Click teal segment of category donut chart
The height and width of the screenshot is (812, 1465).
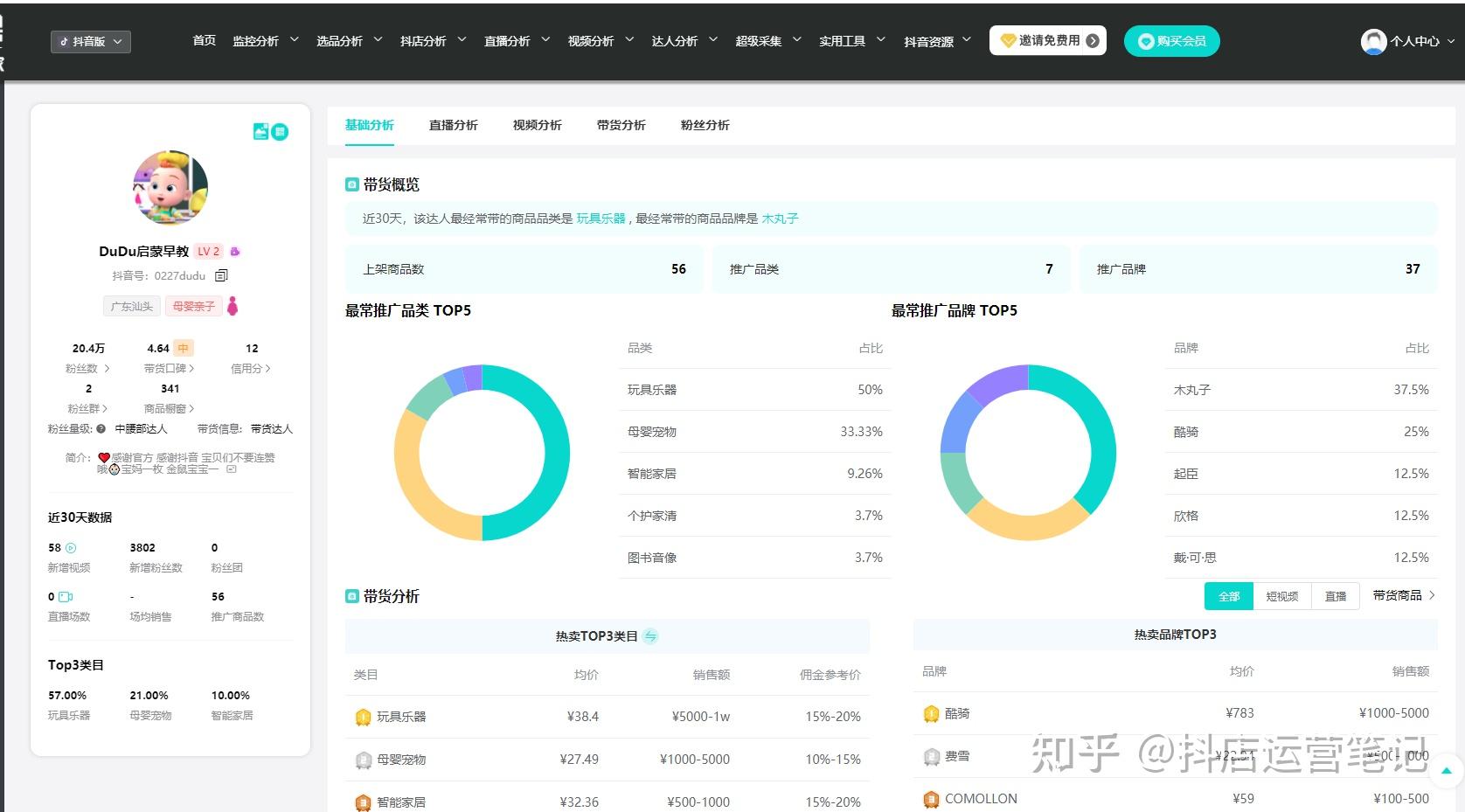[x=557, y=453]
